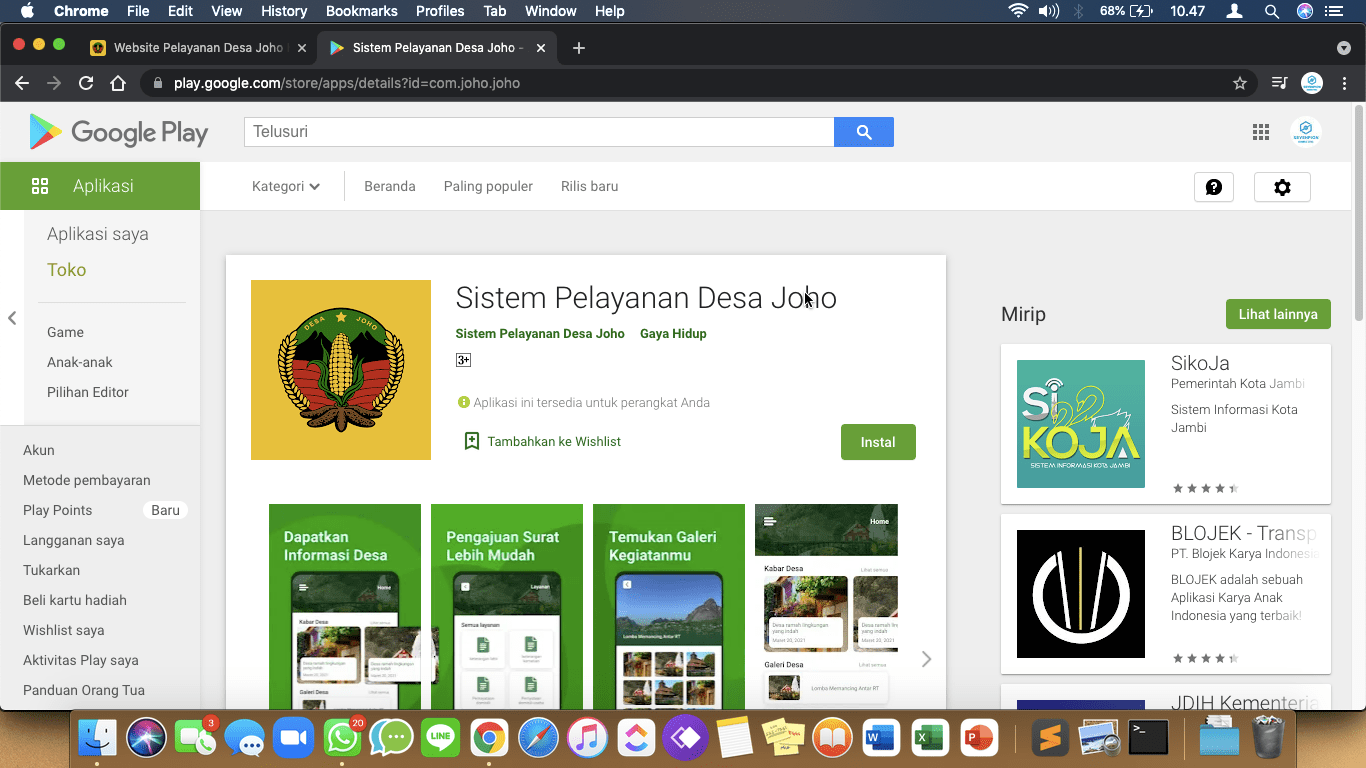Open Safari from the Dock
Screen dimensions: 1366x768
tap(538, 738)
